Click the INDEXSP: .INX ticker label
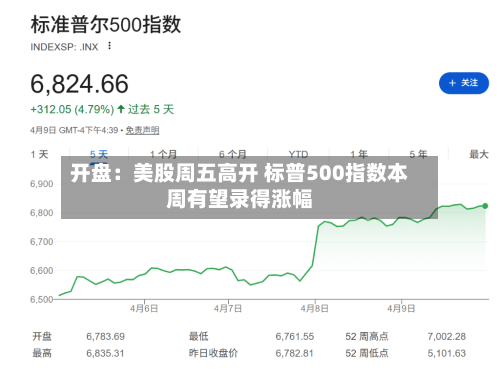 pyautogui.click(x=64, y=47)
